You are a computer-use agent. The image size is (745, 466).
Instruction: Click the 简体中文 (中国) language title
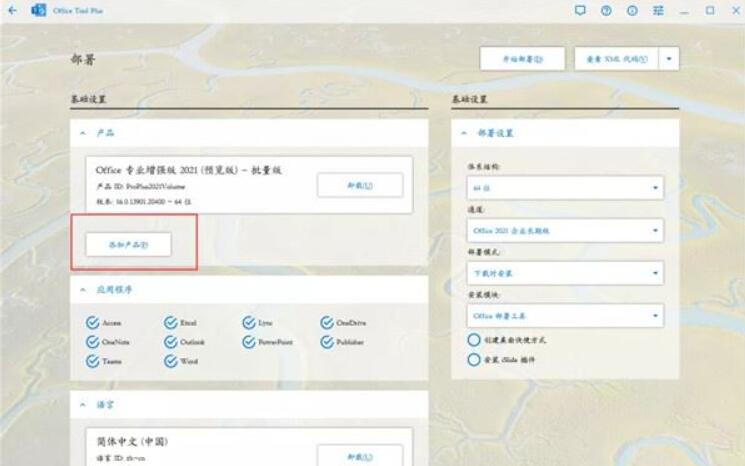point(132,442)
